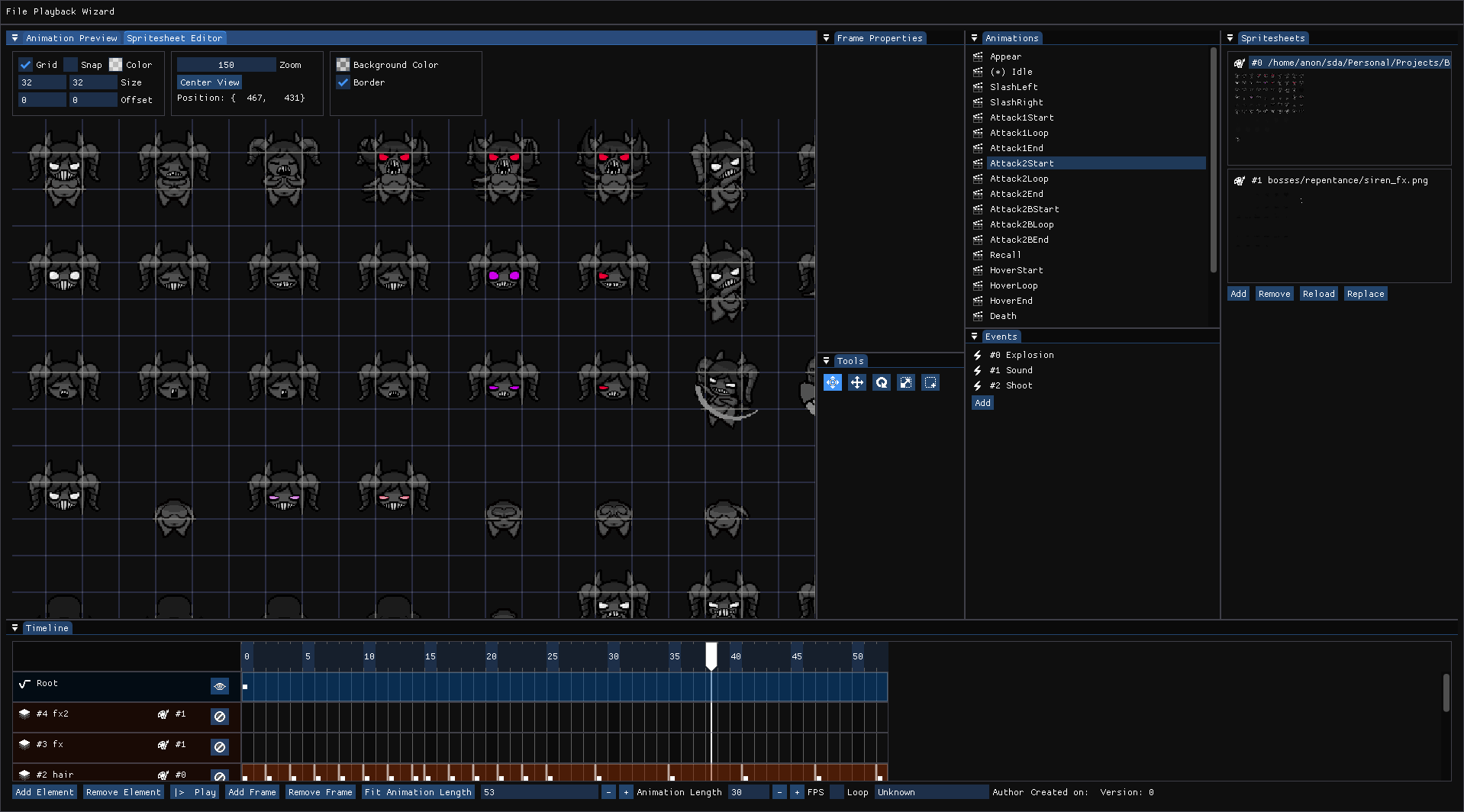The width and height of the screenshot is (1464, 812).
Task: Click the clapperboard icon next to HoverLoop animation
Action: pos(978,285)
